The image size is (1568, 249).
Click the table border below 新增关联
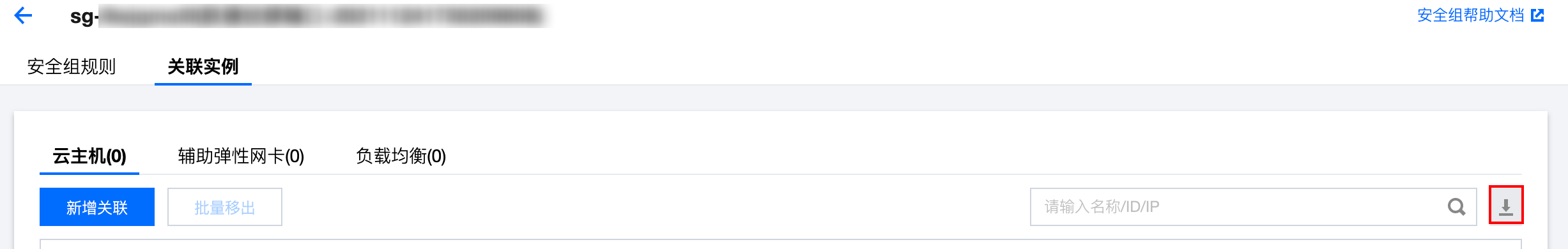tap(781, 240)
